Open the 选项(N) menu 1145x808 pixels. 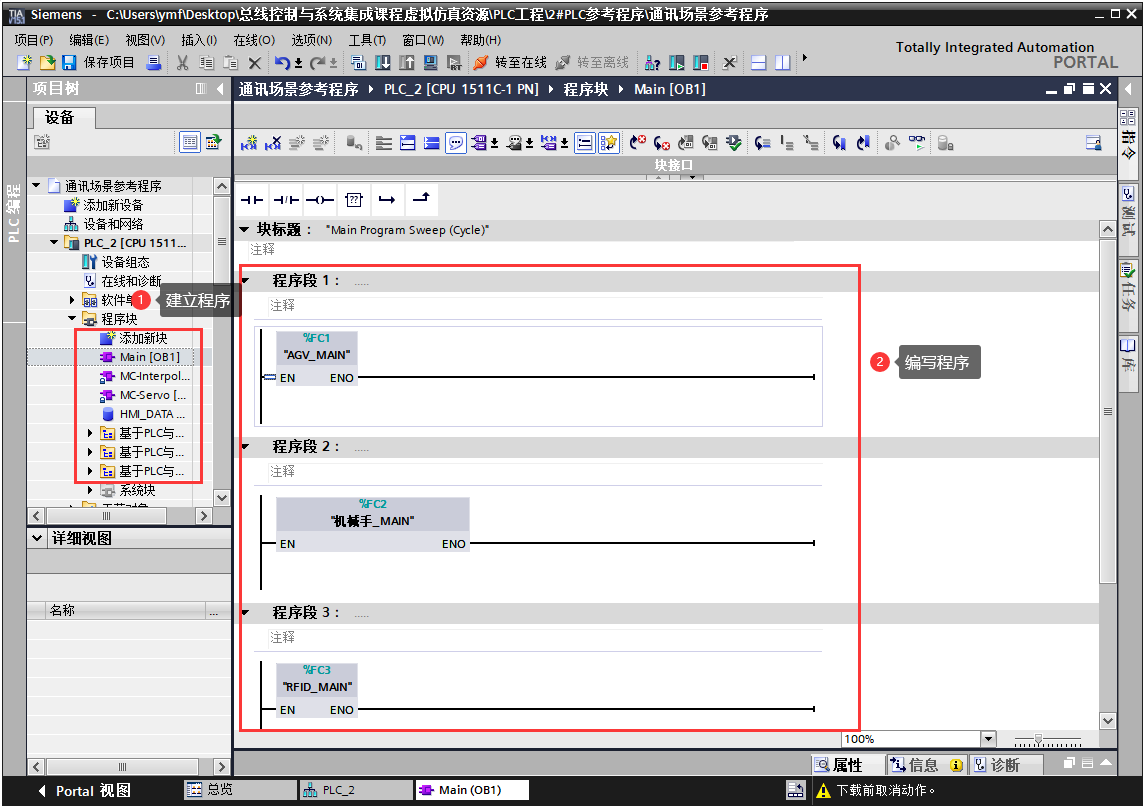tap(312, 40)
